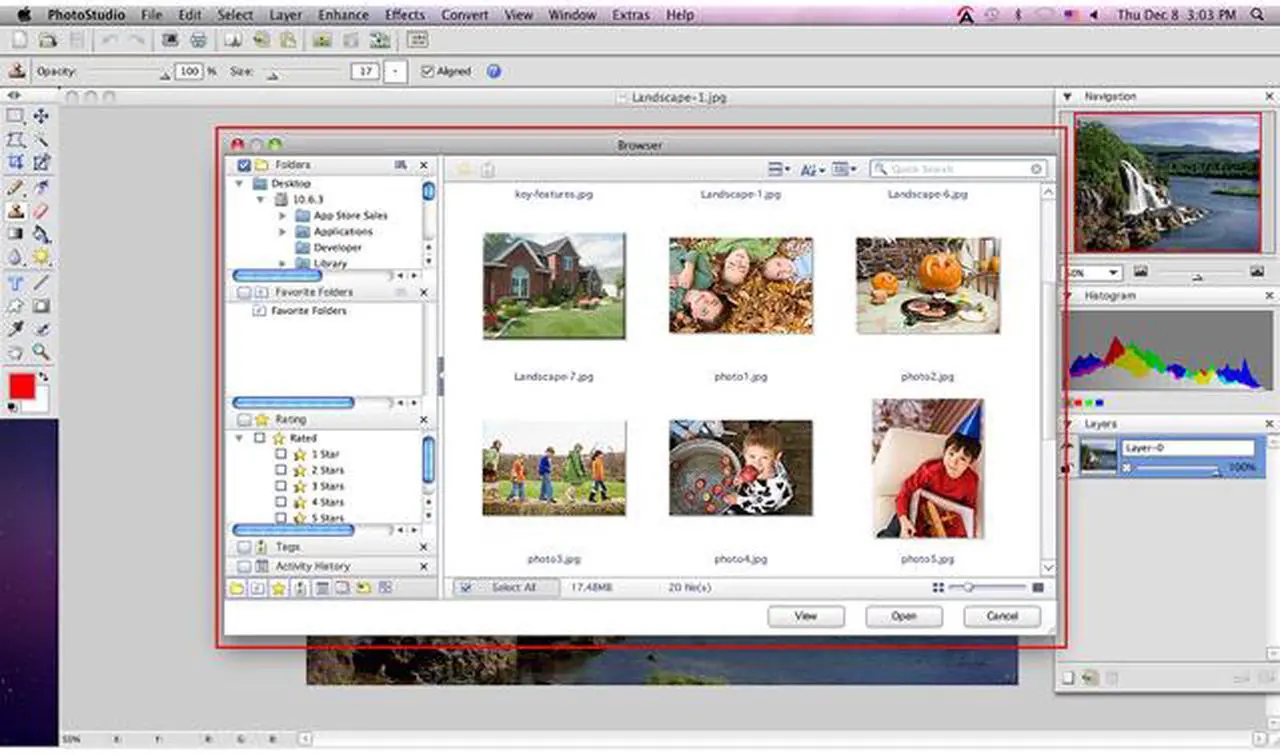Click the blue Help question mark icon
Viewport: 1280px width, 755px height.
(493, 72)
